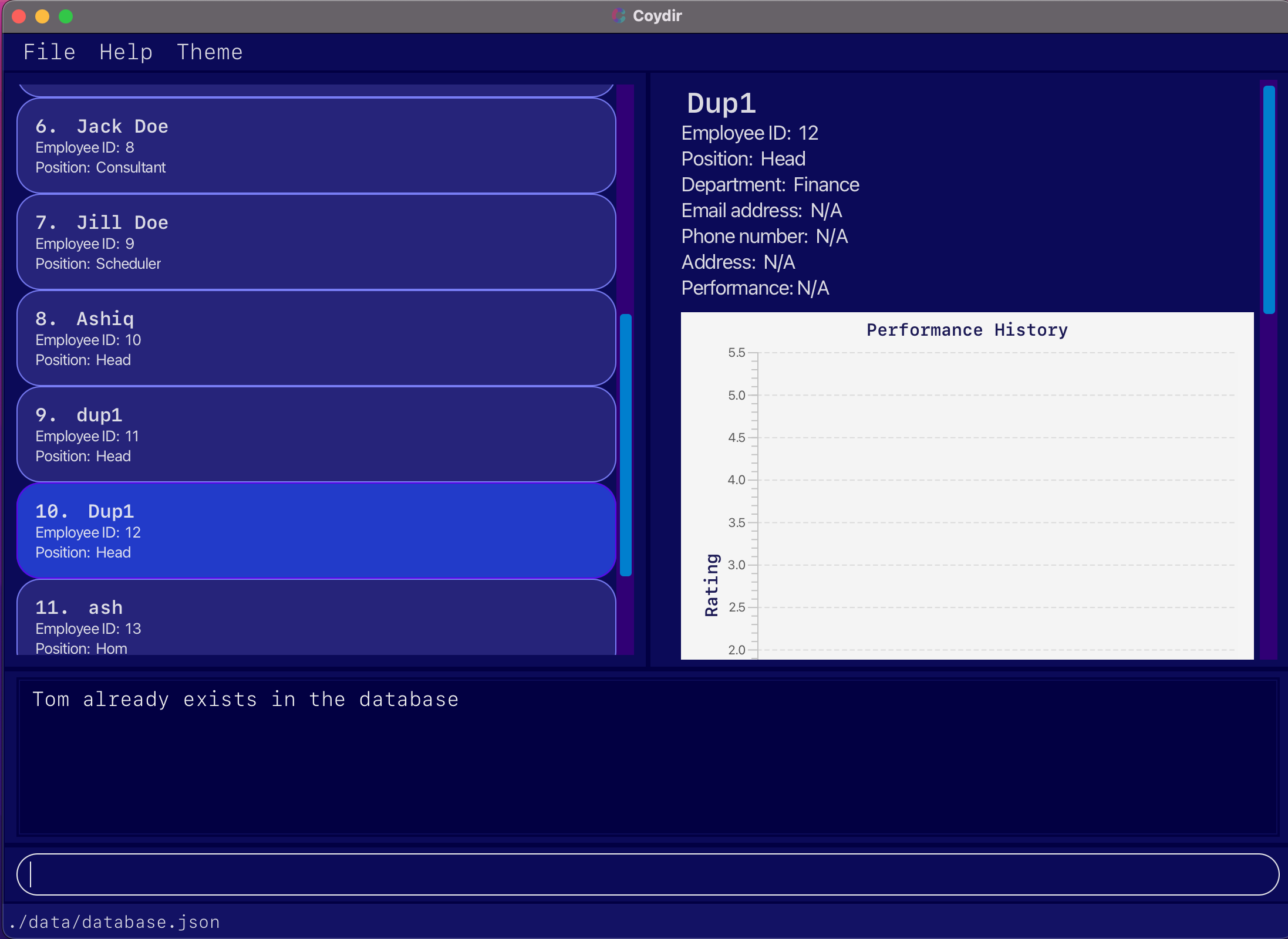This screenshot has height=939, width=1288.
Task: Select Ashiq employee card
Action: coord(316,338)
